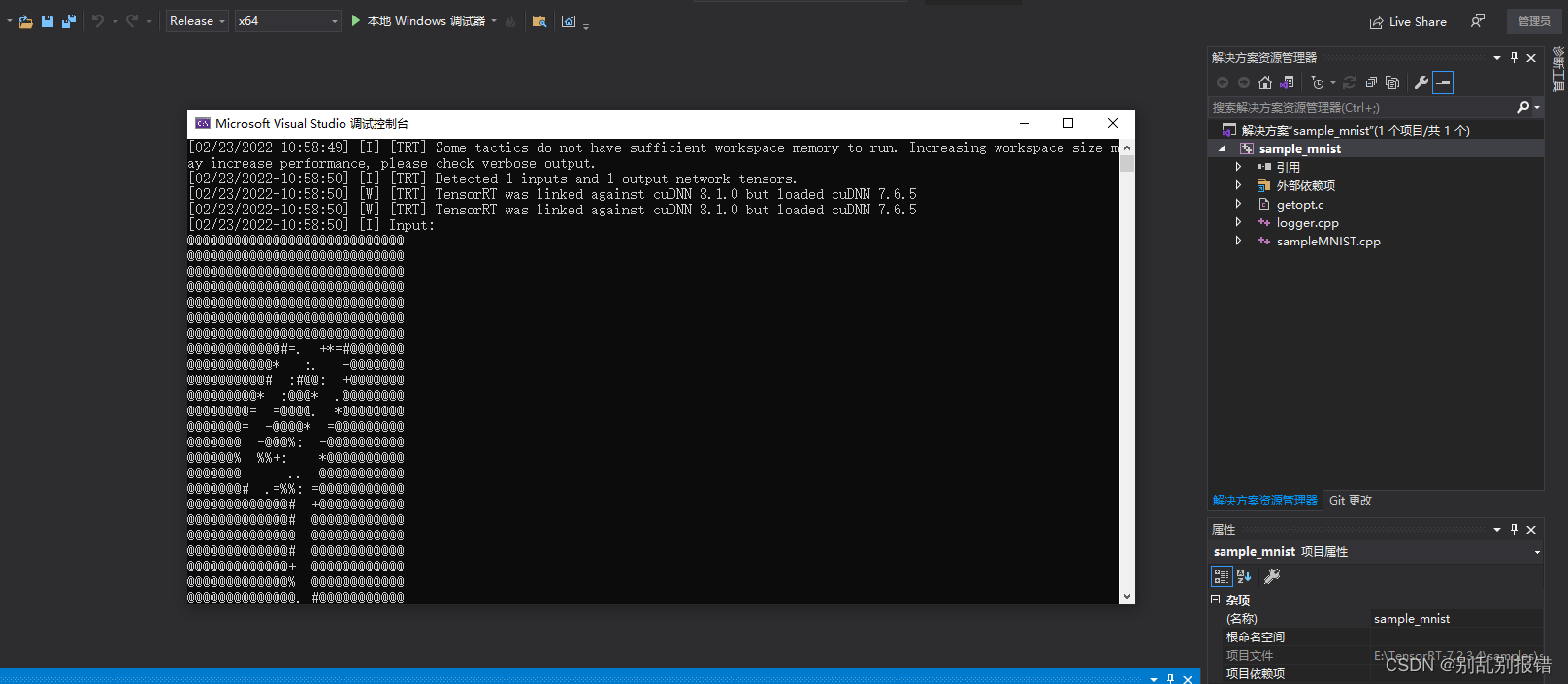
Task: Click the feedback person icon
Action: click(1478, 21)
